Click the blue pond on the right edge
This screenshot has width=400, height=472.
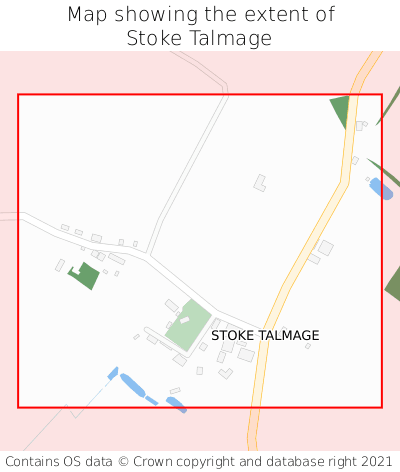381,189
